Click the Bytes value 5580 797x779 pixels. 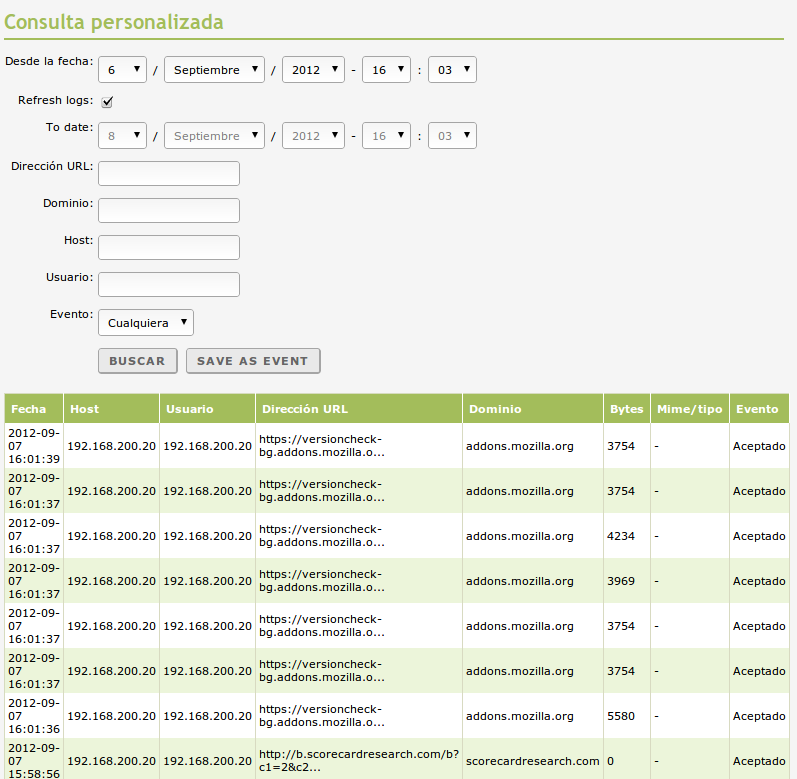point(621,715)
